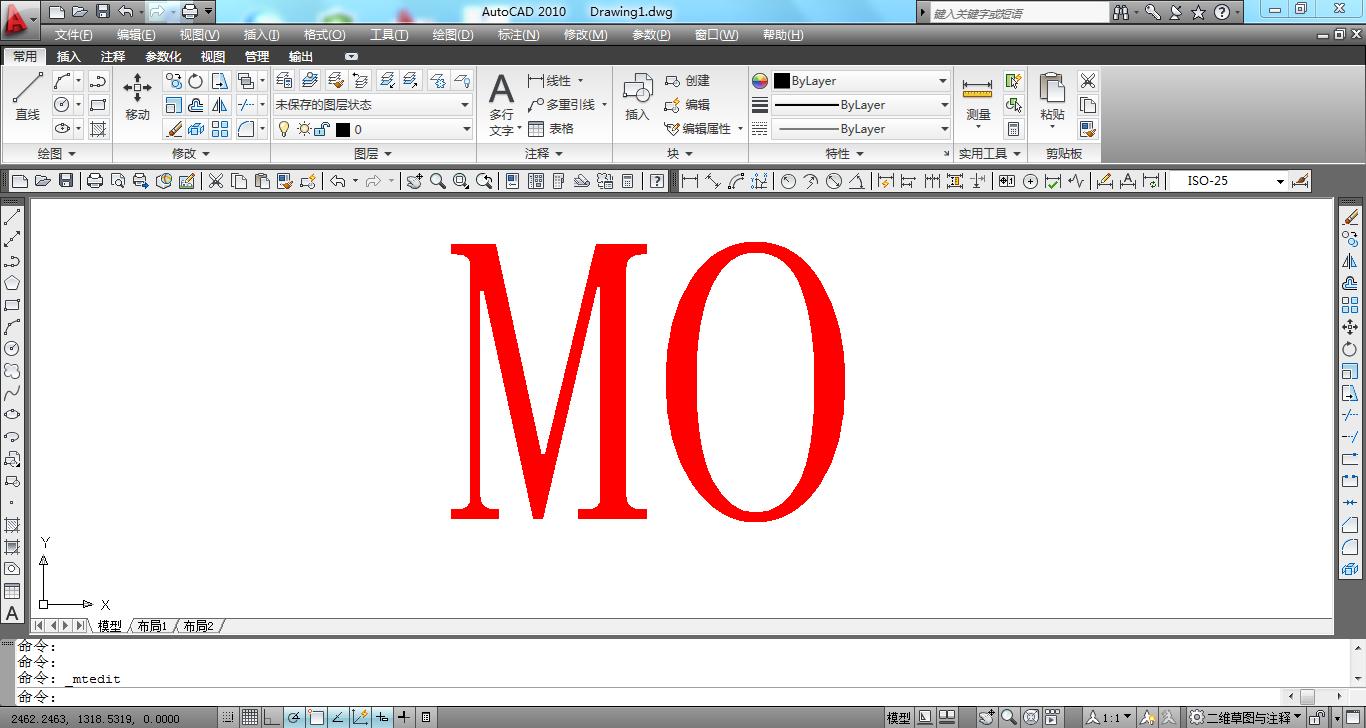Click the Cut icon in standard toolbar

point(215,181)
